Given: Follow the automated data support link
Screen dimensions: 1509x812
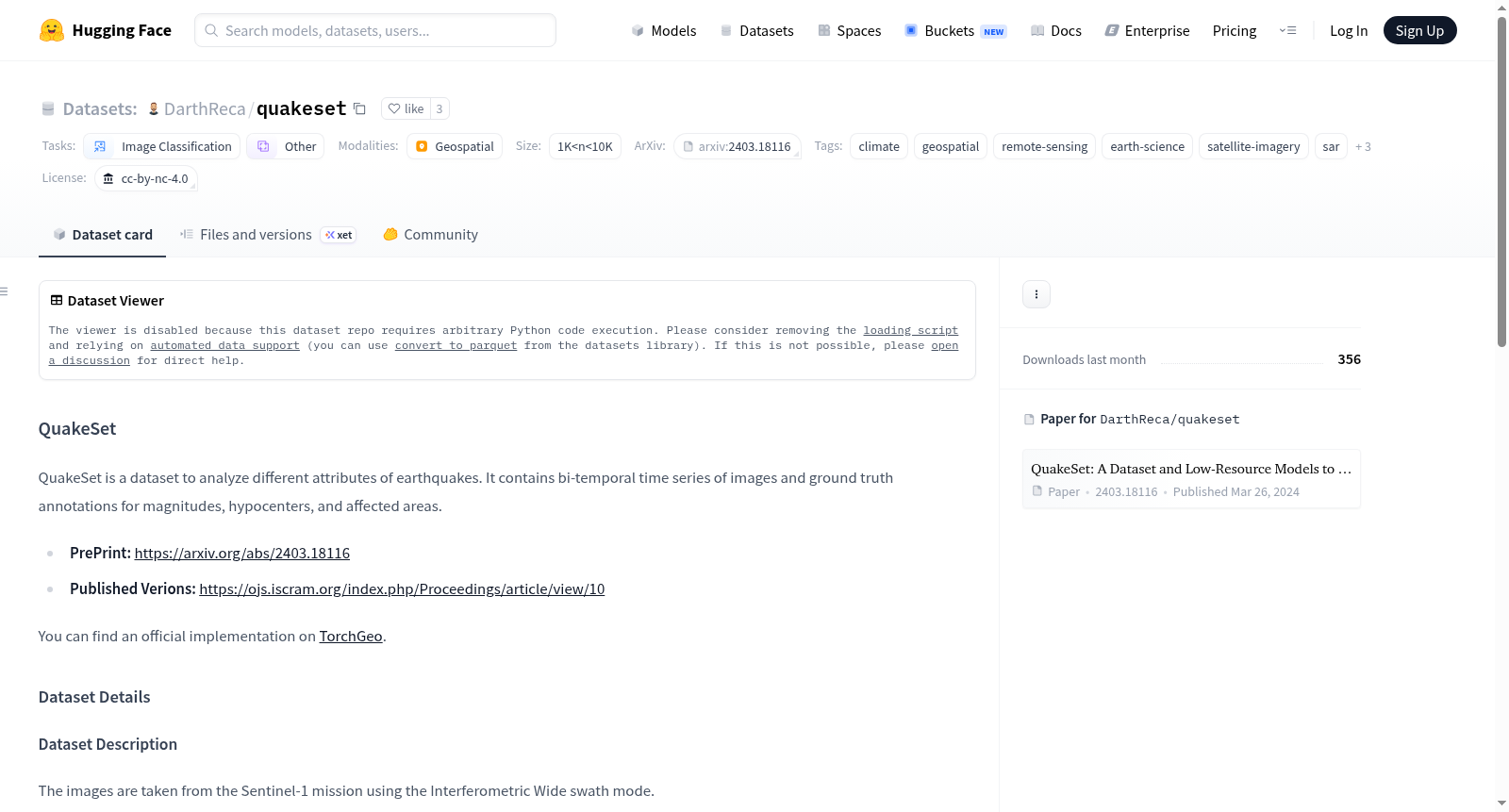Looking at the screenshot, I should pos(224,345).
